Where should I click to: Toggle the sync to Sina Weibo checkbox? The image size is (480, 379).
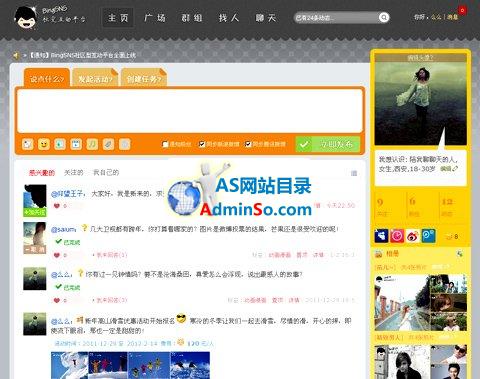[x=201, y=144]
